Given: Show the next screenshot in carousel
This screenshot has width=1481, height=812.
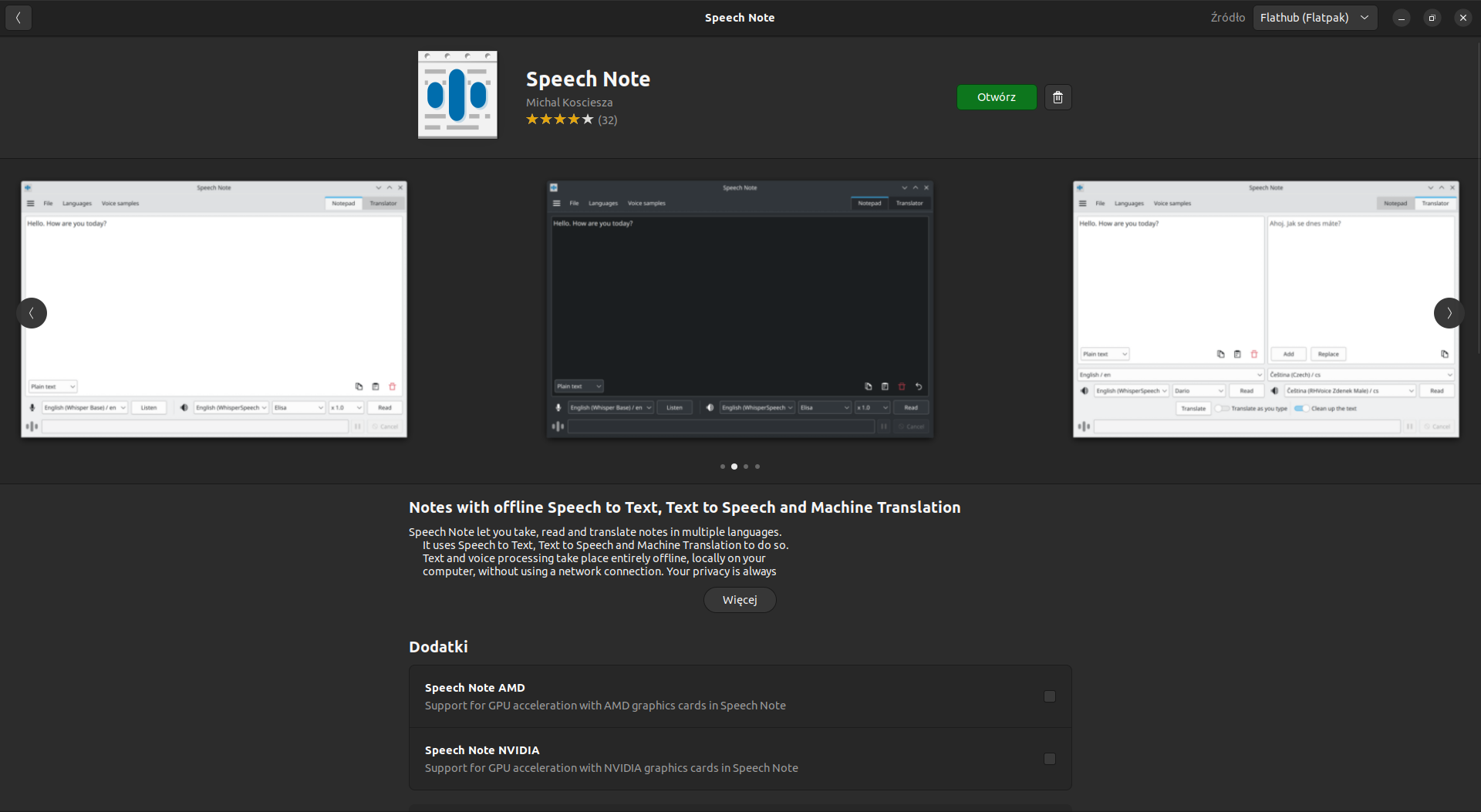Looking at the screenshot, I should [1449, 313].
